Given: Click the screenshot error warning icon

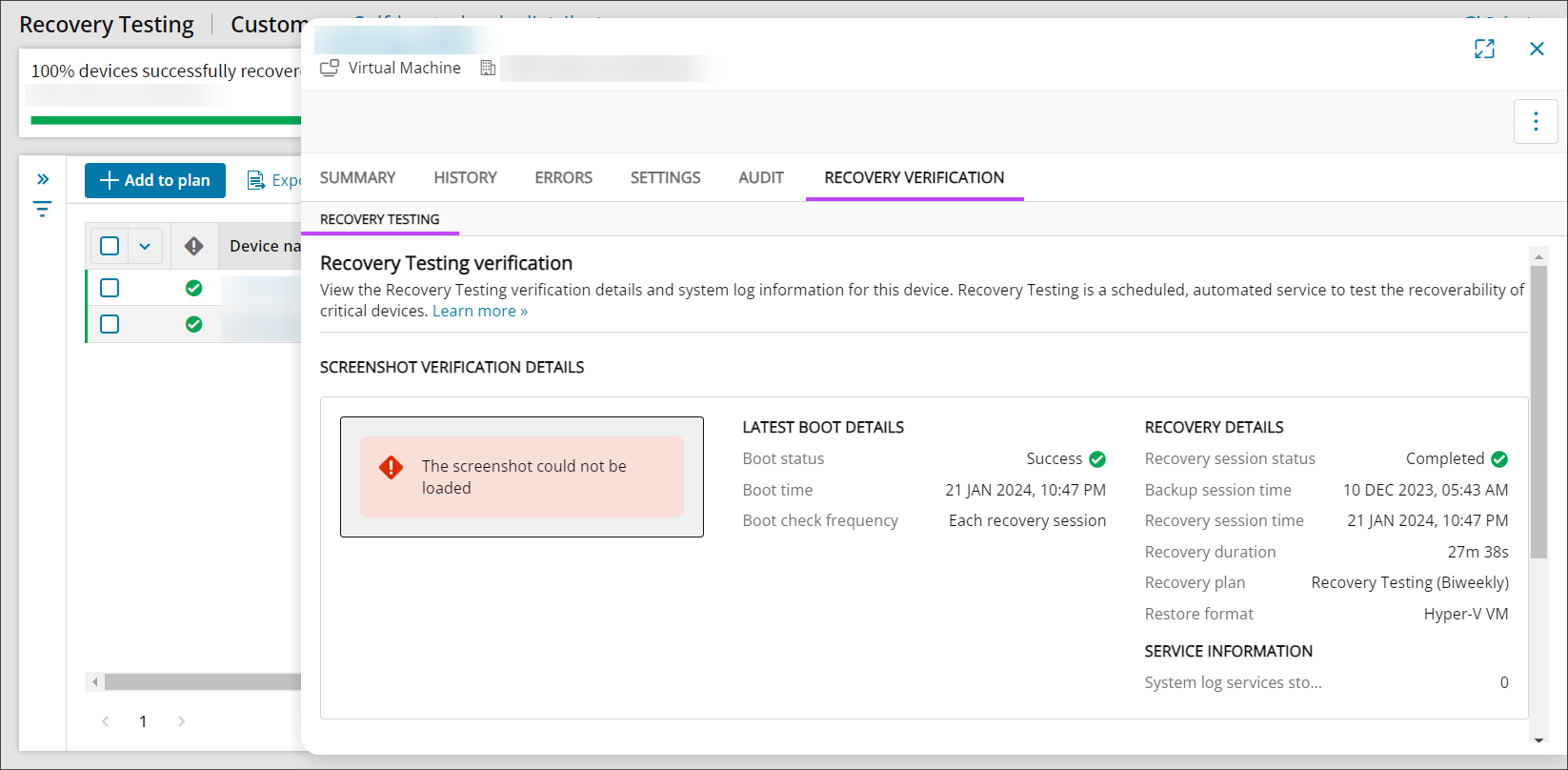Looking at the screenshot, I should pos(391,467).
